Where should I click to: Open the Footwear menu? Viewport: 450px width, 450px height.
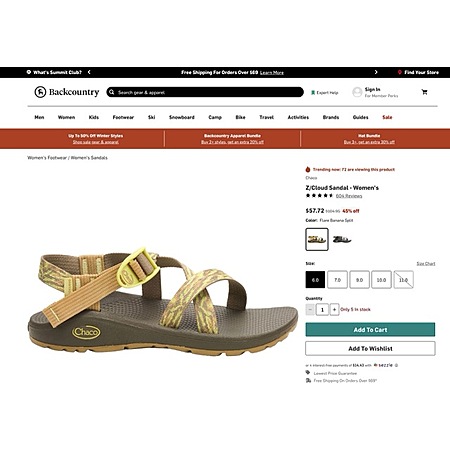pos(123,117)
